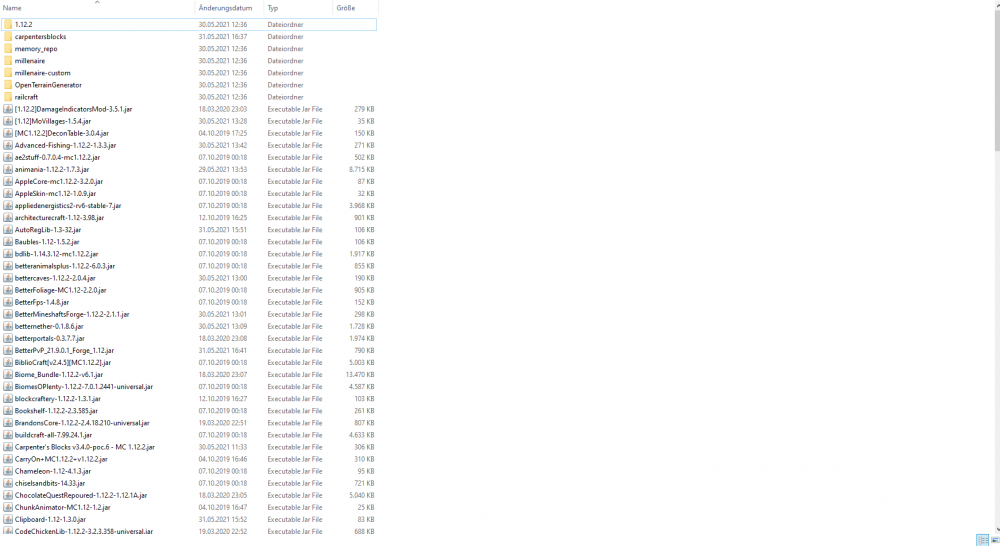Screen dimensions: 1000x546
Task: Select file betterportals-0.3.7.7.jar
Action: pyautogui.click(x=50, y=339)
